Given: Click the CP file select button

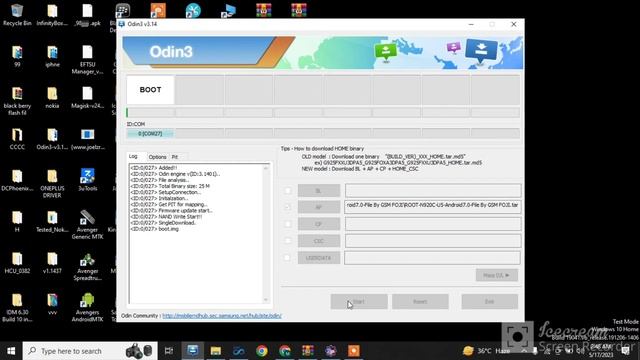Looking at the screenshot, I should click(x=319, y=224).
